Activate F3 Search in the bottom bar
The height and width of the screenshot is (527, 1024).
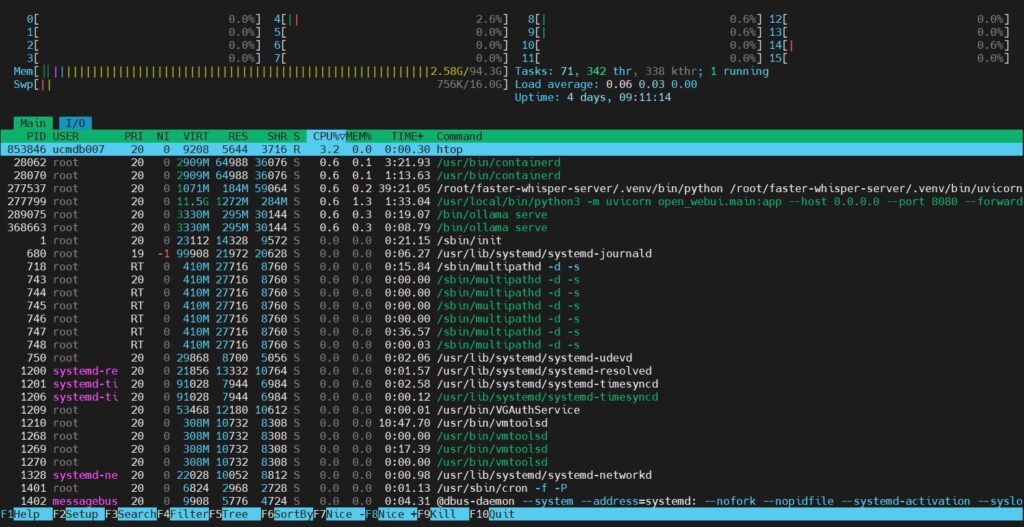click(x=131, y=515)
